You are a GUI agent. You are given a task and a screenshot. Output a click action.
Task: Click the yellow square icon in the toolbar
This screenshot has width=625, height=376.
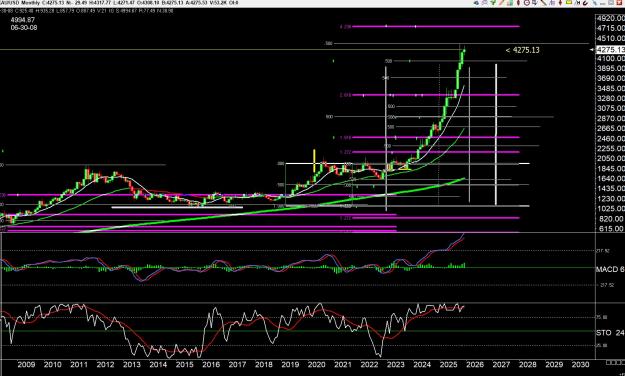(569, 2)
